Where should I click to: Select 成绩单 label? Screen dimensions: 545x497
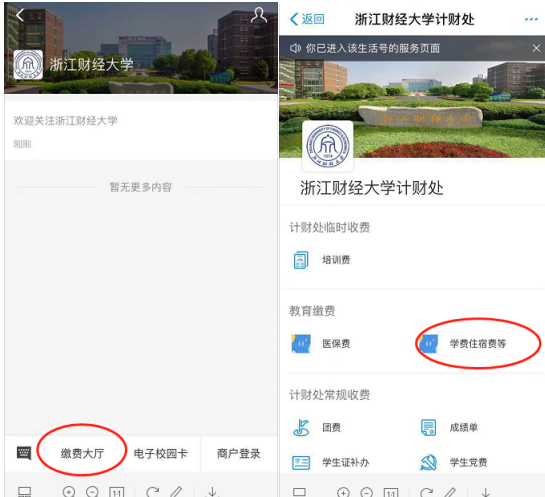(464, 427)
